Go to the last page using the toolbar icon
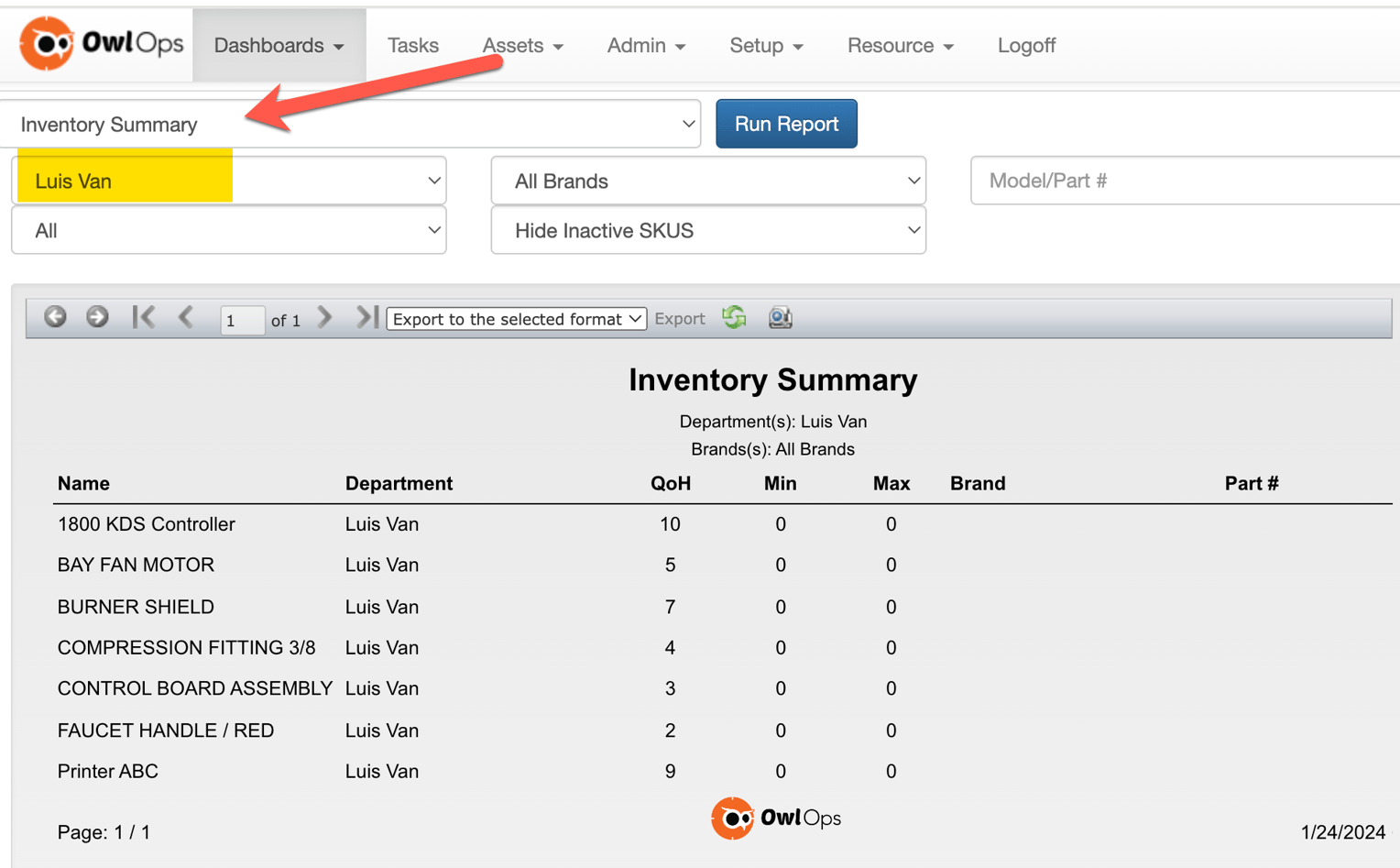Image resolution: width=1400 pixels, height=868 pixels. tap(365, 316)
